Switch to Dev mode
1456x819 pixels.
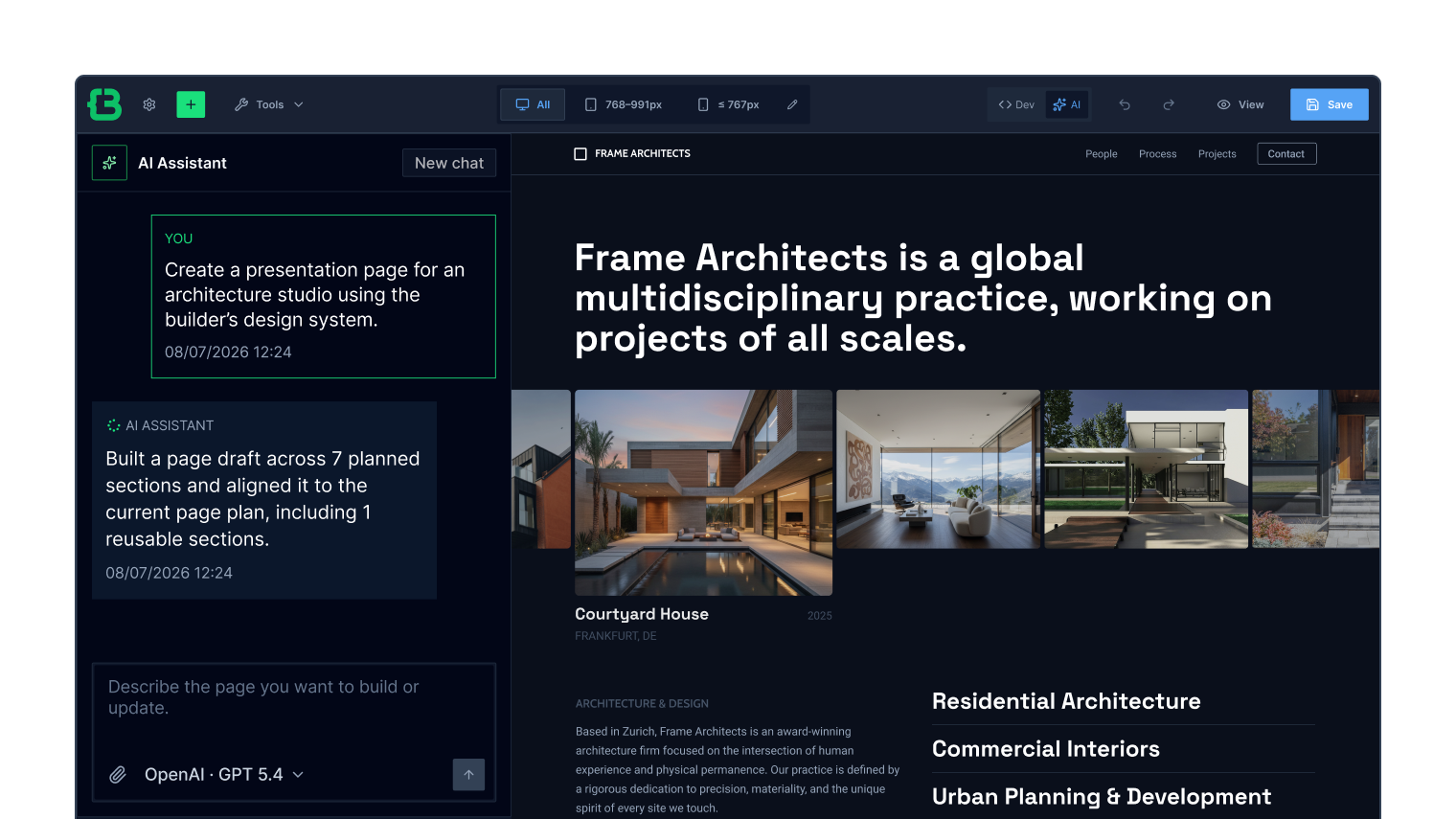[1016, 104]
